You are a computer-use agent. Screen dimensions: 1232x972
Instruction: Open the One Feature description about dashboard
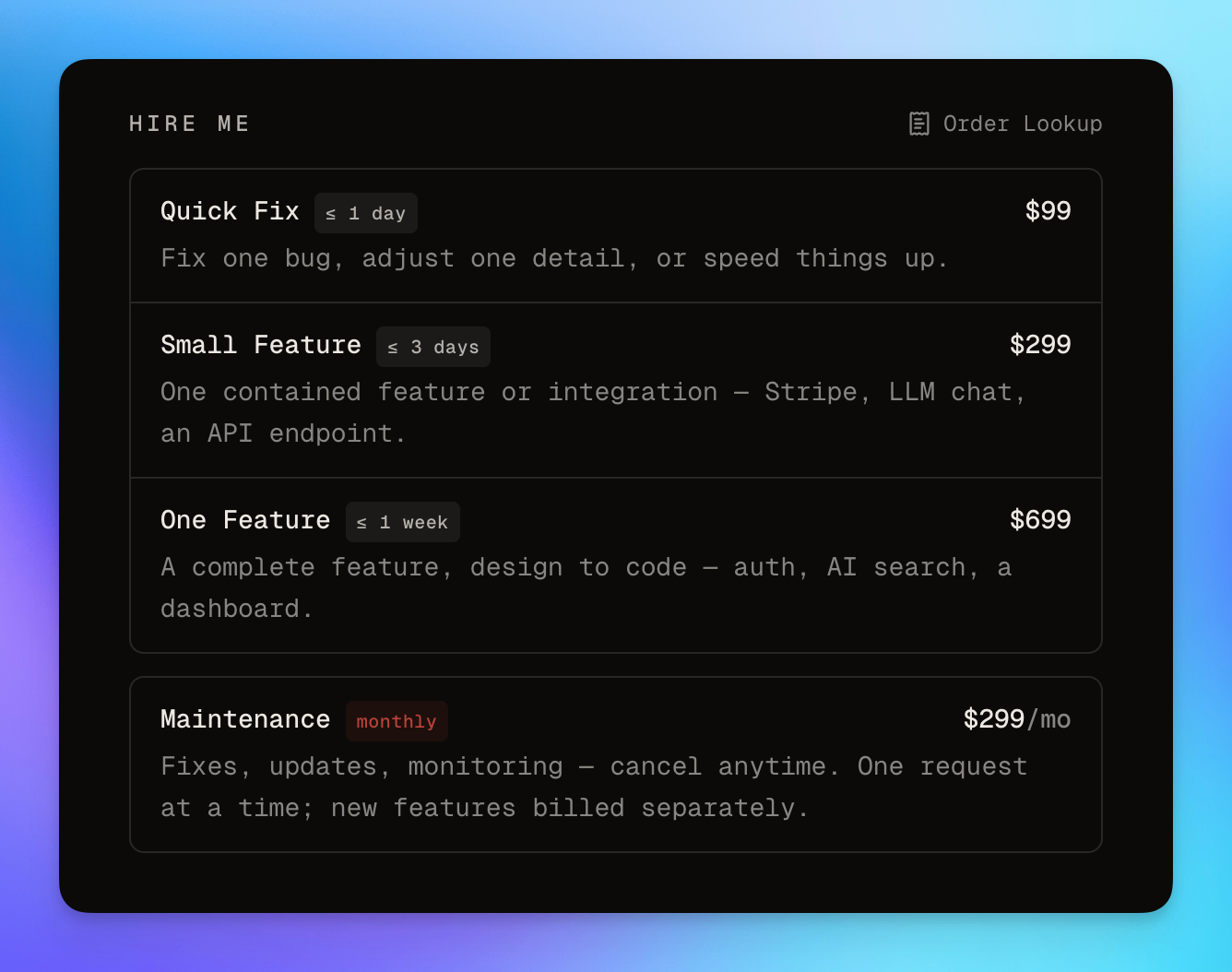[586, 587]
